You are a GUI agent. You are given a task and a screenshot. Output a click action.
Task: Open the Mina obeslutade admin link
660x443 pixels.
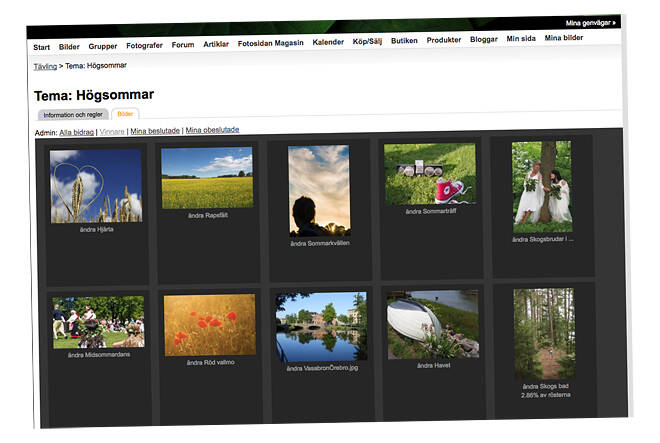coord(212,130)
